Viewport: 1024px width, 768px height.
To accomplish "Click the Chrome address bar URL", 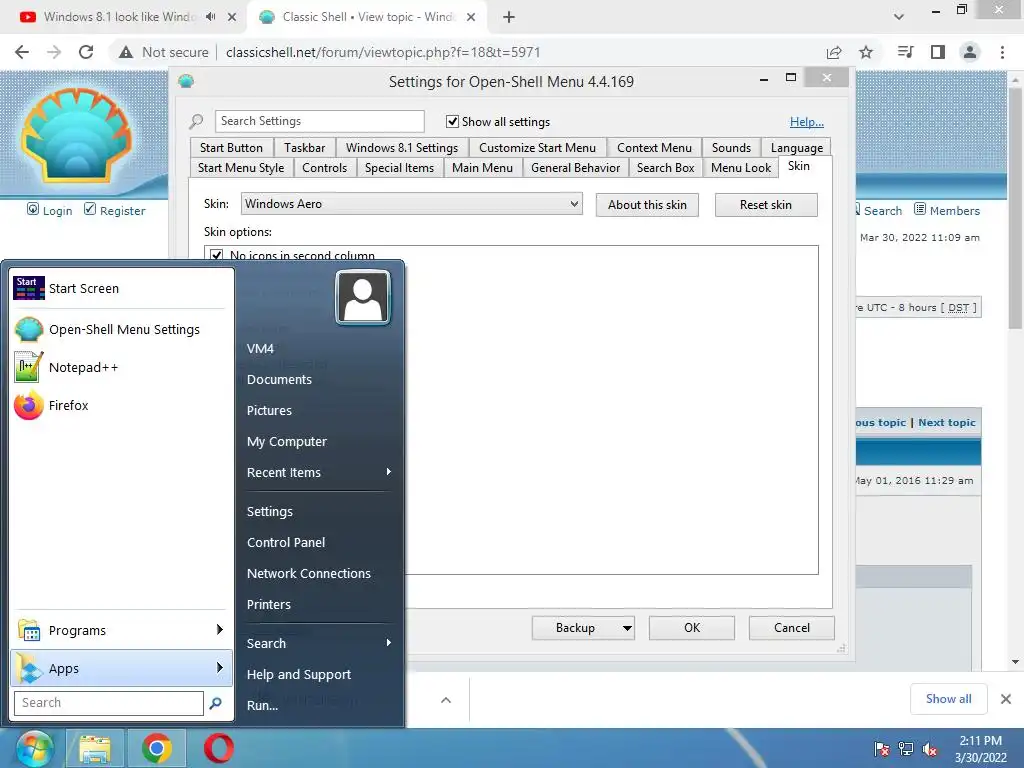I will 383,52.
